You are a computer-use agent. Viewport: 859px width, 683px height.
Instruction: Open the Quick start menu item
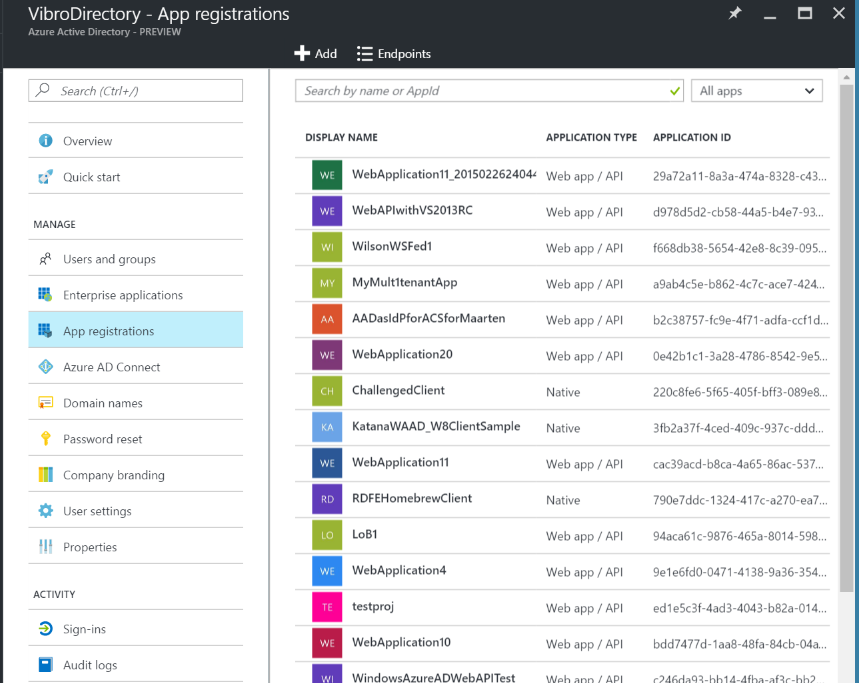[x=135, y=177]
